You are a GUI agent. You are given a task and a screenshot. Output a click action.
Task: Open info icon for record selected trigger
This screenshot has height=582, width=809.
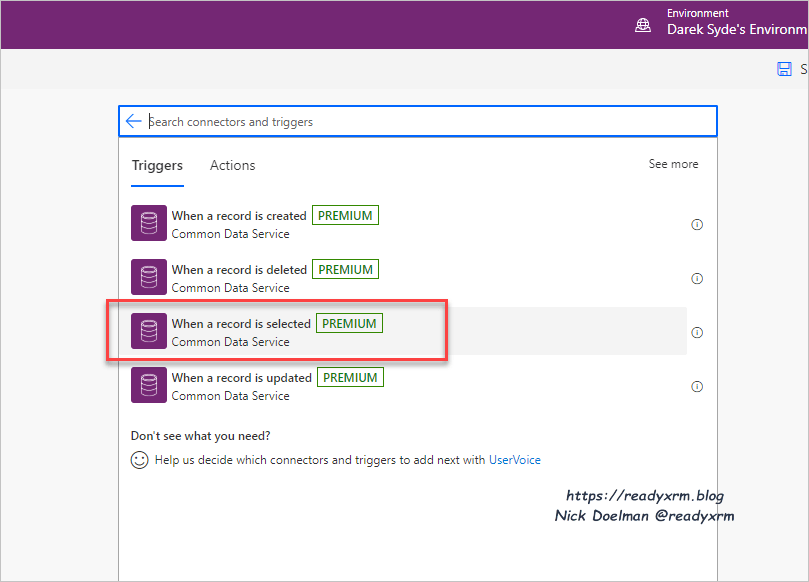click(697, 333)
